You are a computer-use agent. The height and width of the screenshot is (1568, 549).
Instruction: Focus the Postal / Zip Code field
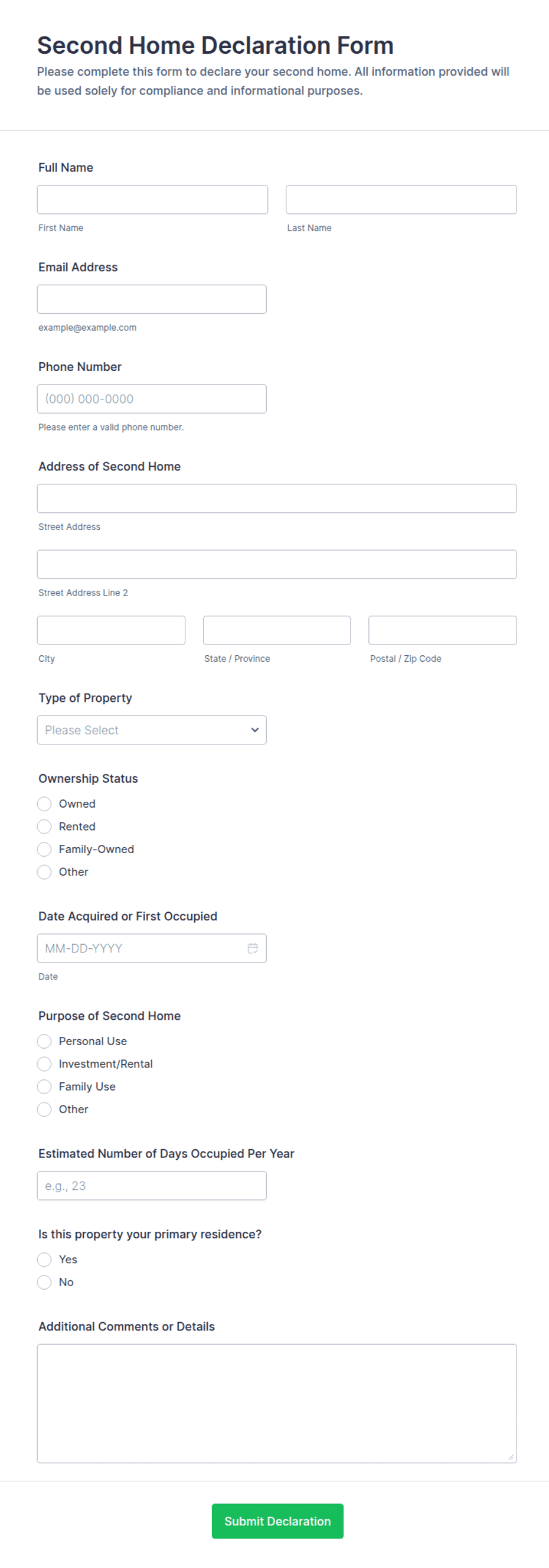tap(443, 630)
